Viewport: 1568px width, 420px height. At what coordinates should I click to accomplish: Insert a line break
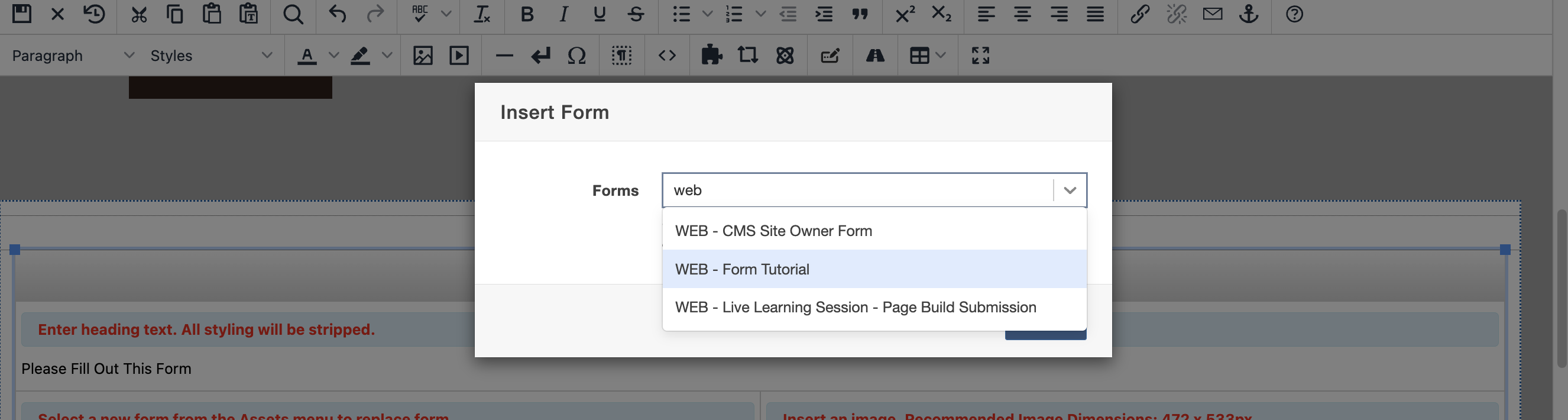[540, 56]
